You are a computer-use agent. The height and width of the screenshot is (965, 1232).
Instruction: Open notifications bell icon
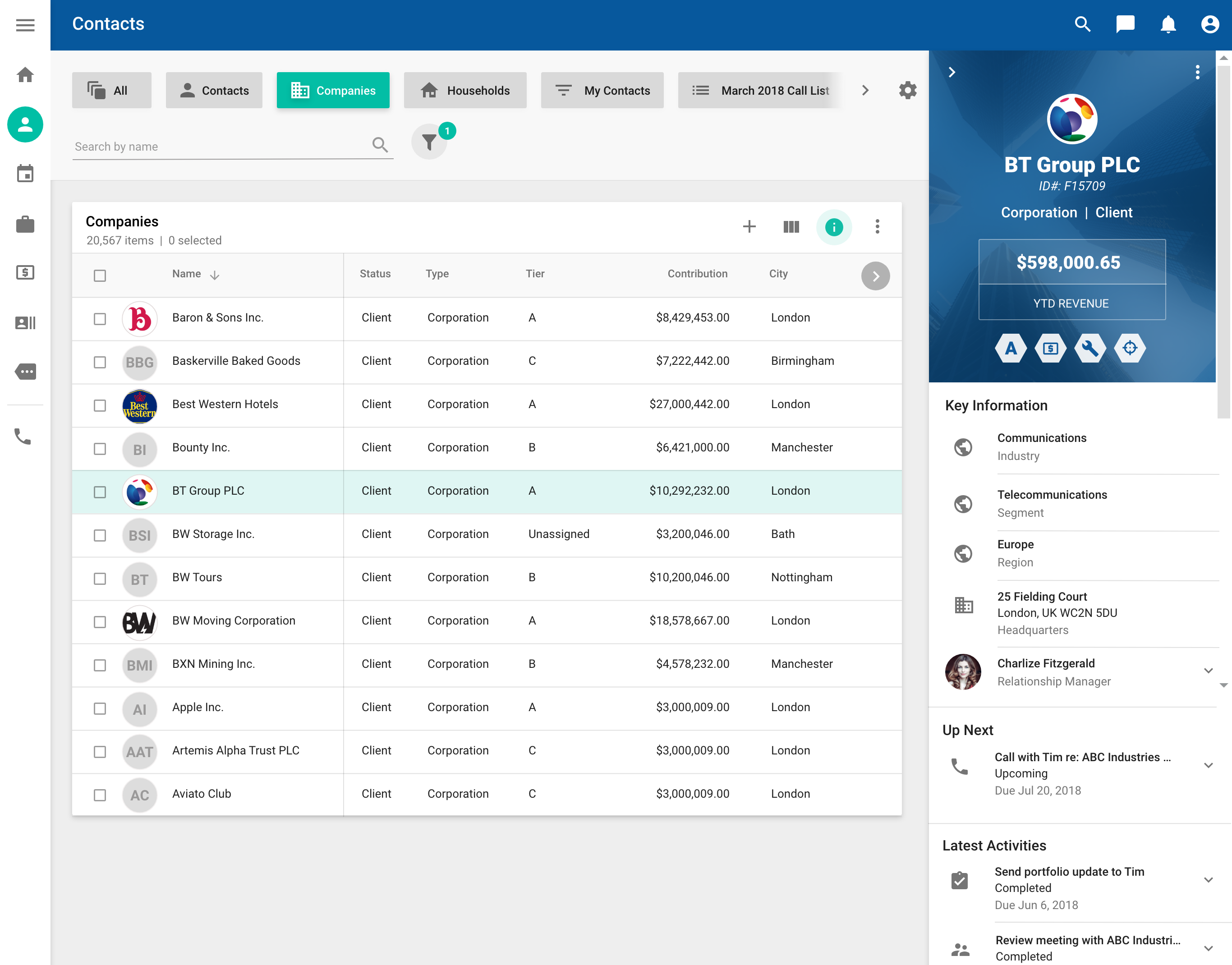1168,24
